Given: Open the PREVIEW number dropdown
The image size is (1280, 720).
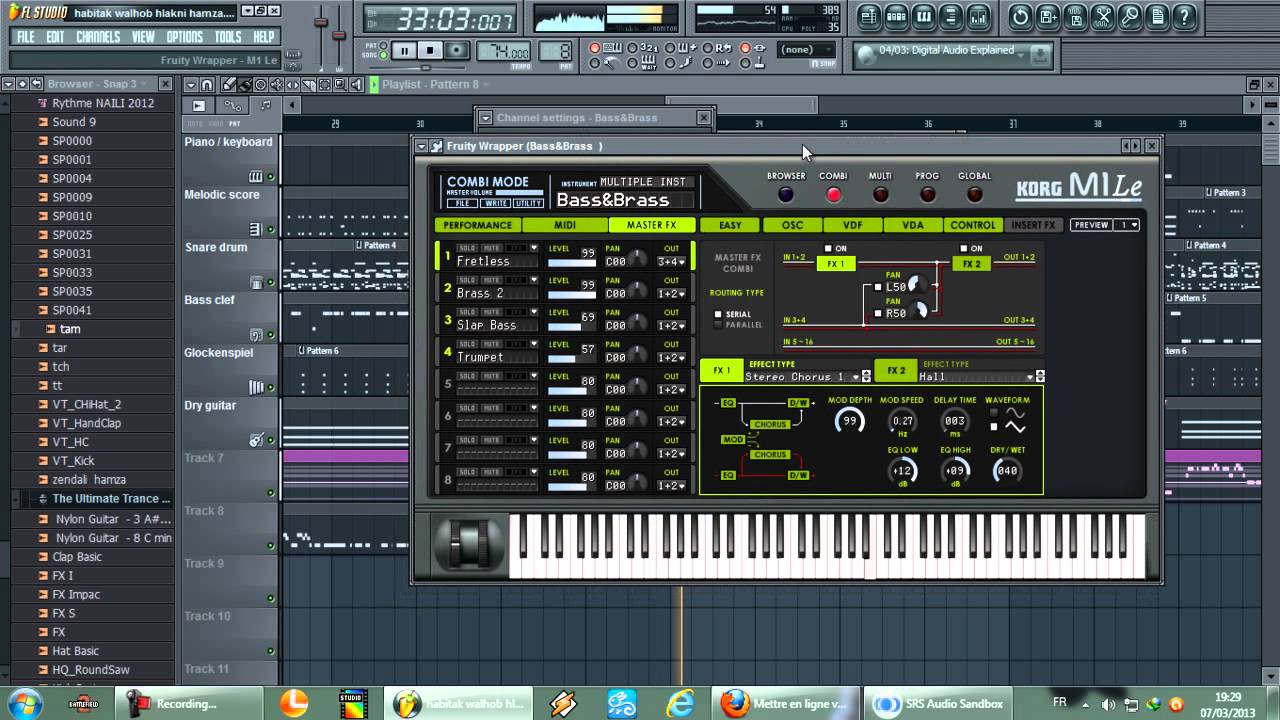Looking at the screenshot, I should (x=1127, y=225).
